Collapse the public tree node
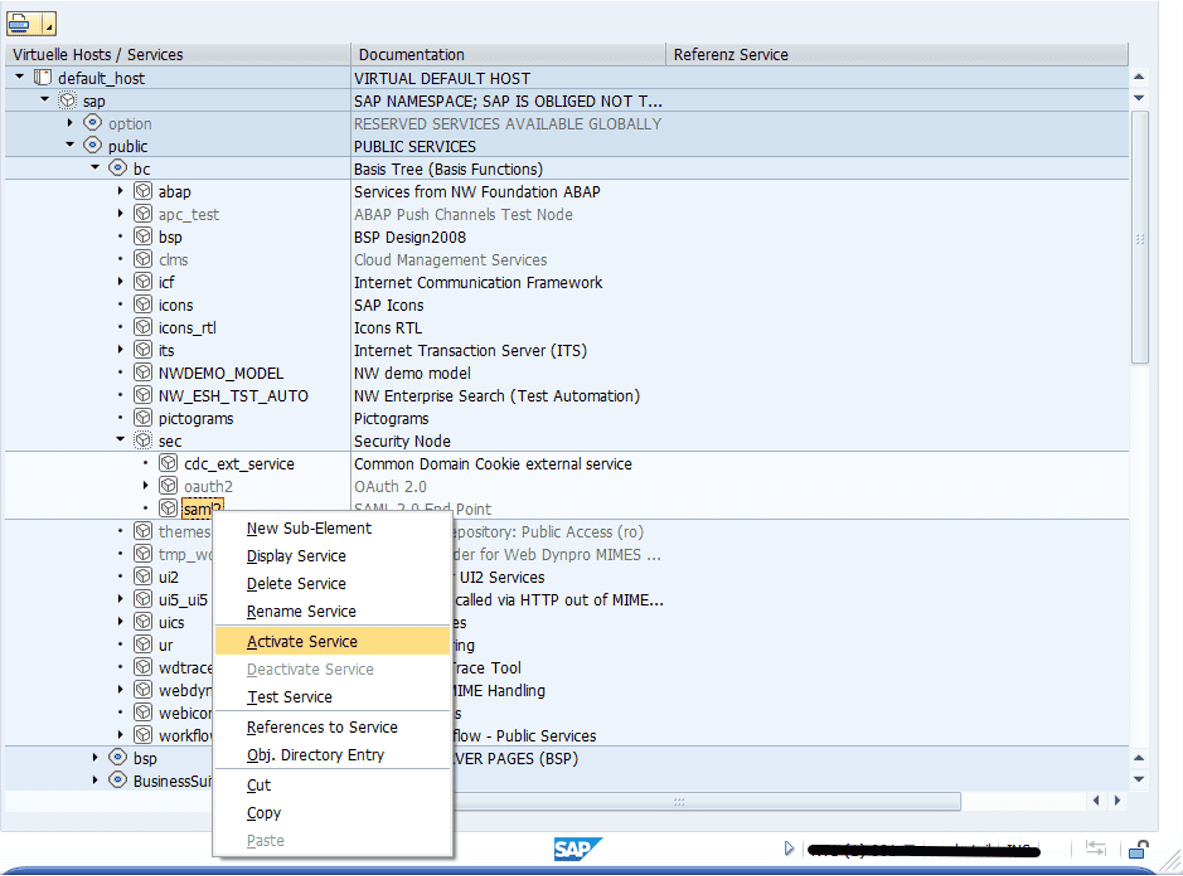The width and height of the screenshot is (1183, 876). click(70, 144)
